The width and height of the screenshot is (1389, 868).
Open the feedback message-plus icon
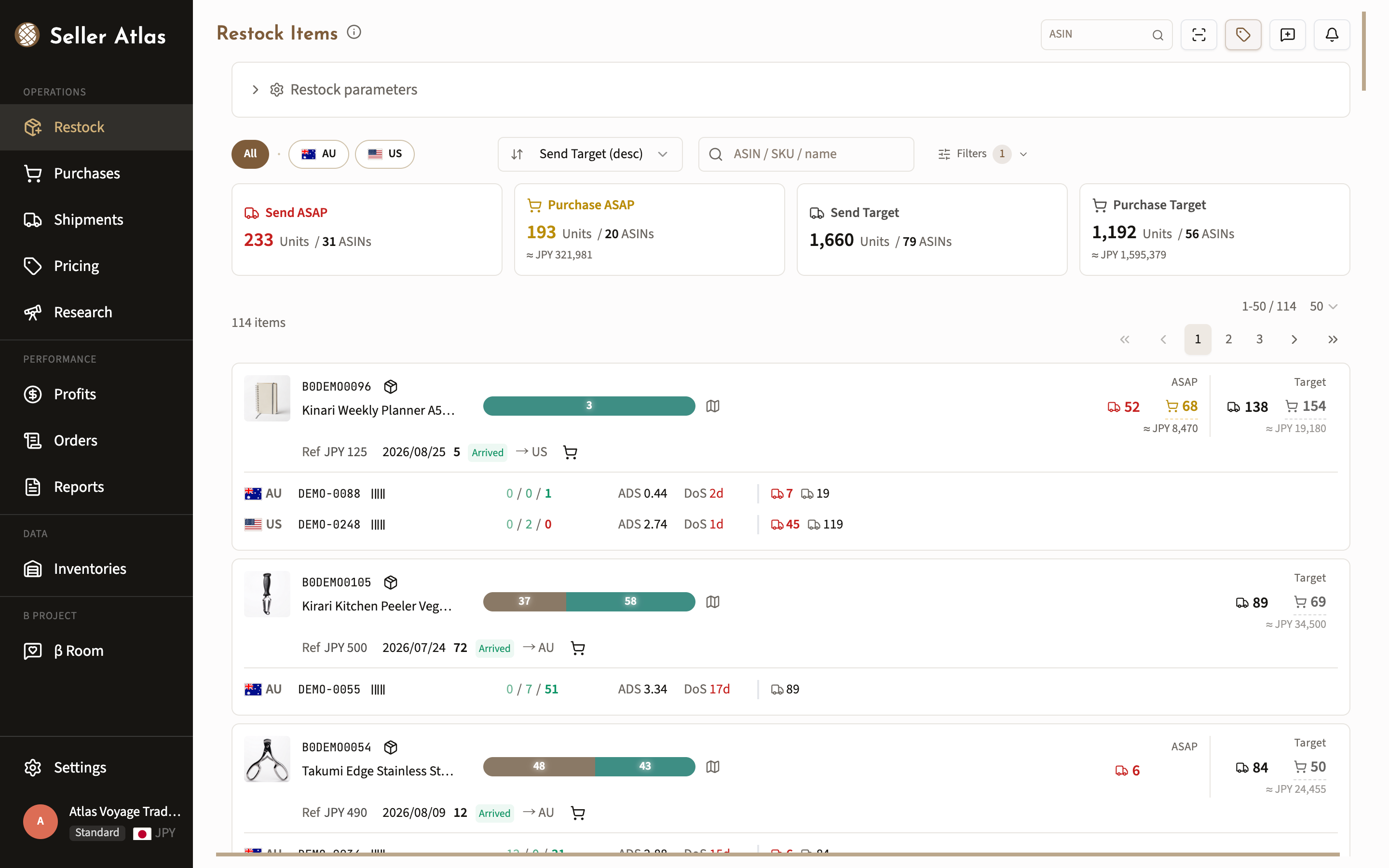[1287, 34]
